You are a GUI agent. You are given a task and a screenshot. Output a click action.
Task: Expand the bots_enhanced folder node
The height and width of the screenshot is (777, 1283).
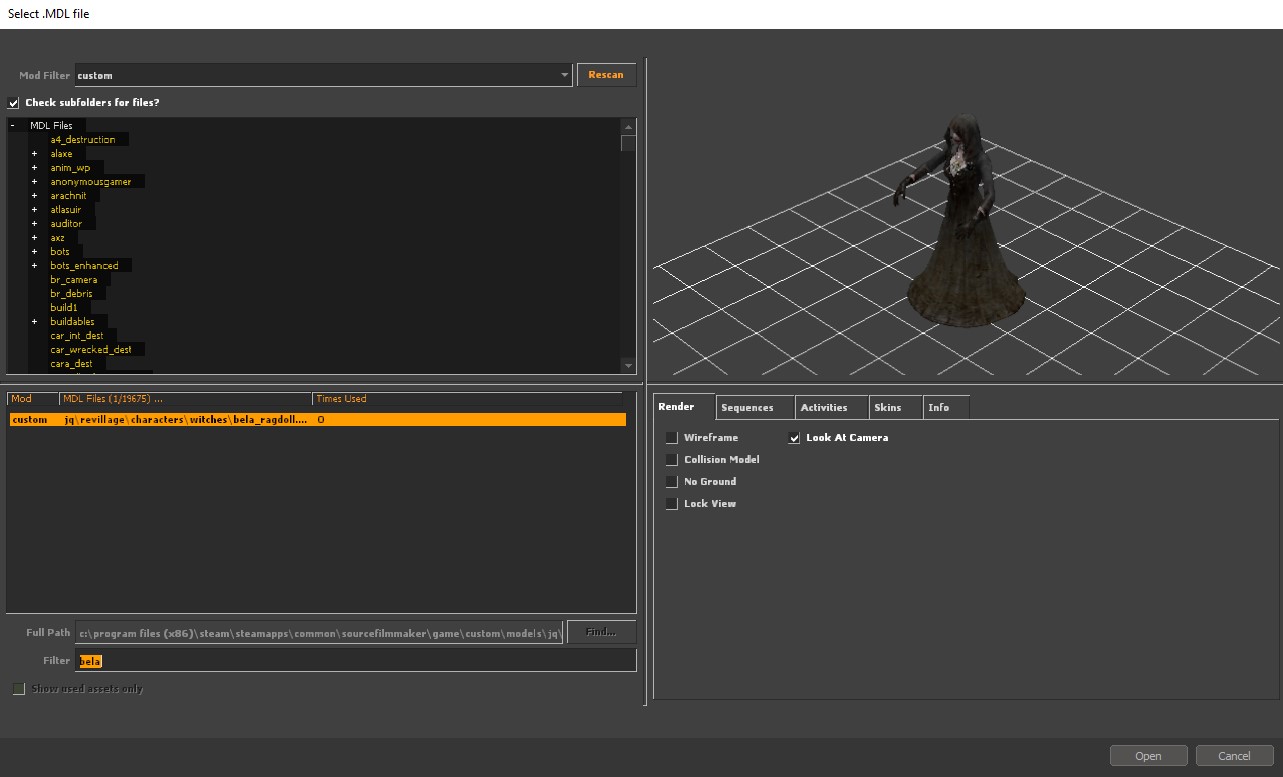[34, 266]
